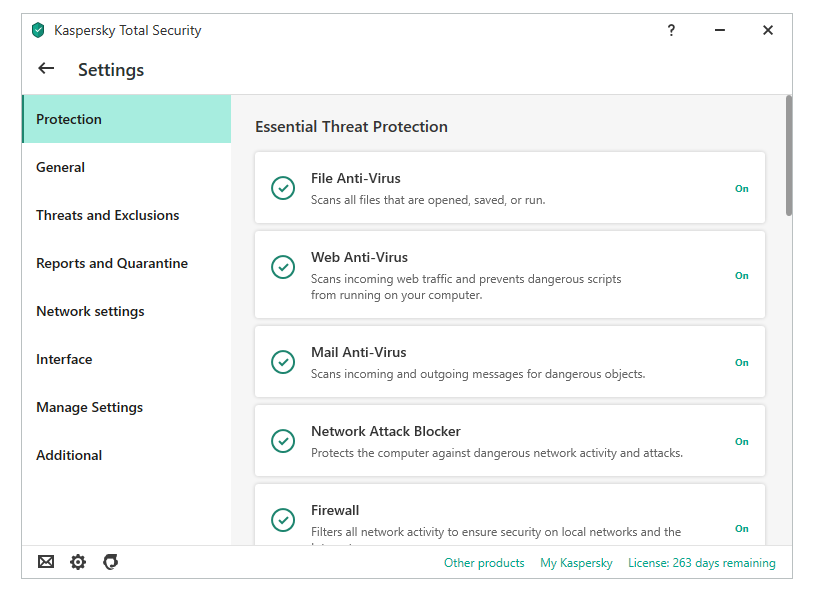
Task: Open the Other products link
Action: click(x=484, y=563)
